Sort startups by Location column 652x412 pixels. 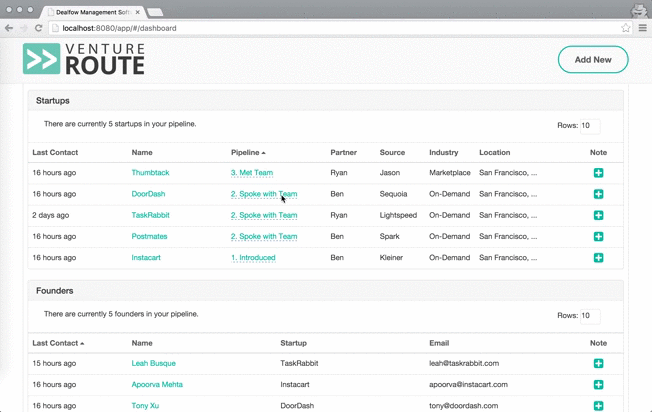tap(494, 153)
